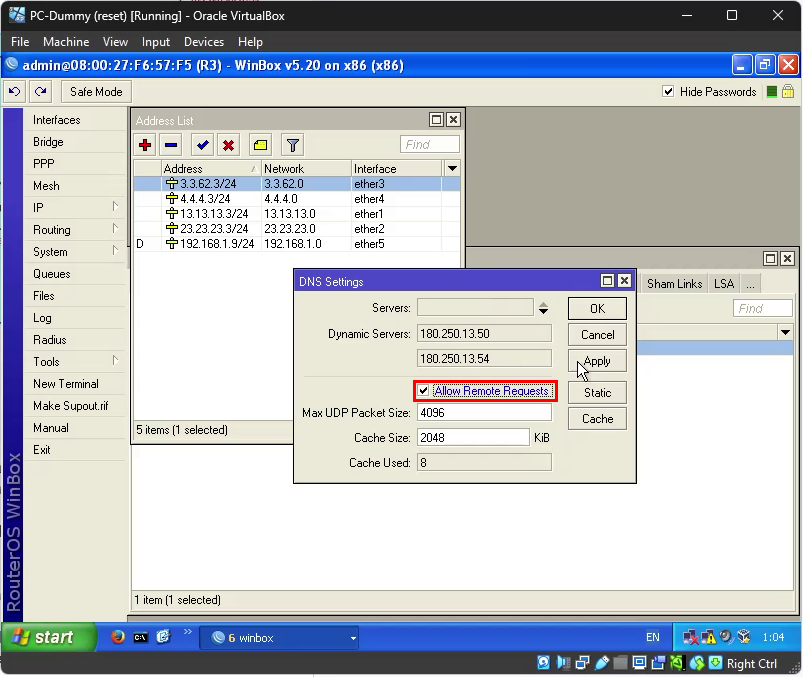This screenshot has width=803, height=677.
Task: Expand the Tools submenu
Action: tap(115, 361)
